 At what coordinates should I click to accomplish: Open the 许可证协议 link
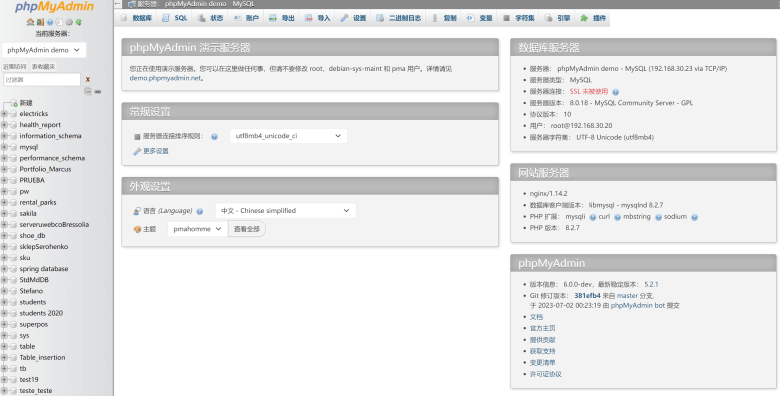546,374
